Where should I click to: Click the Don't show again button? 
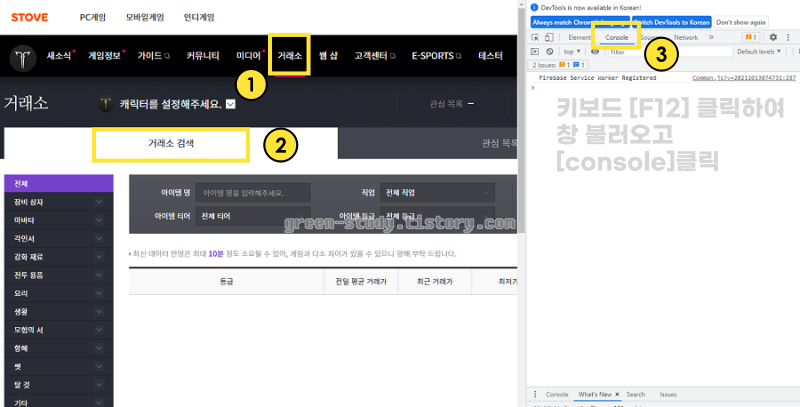pos(741,22)
